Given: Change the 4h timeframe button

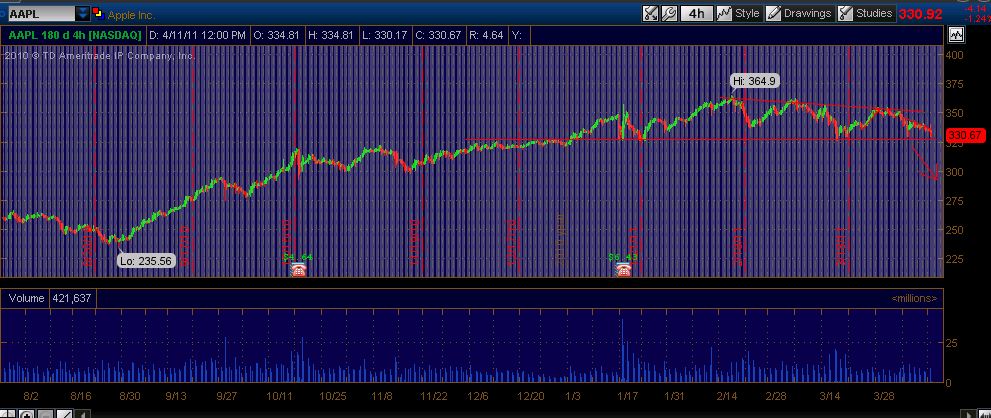Looking at the screenshot, I should tap(696, 13).
